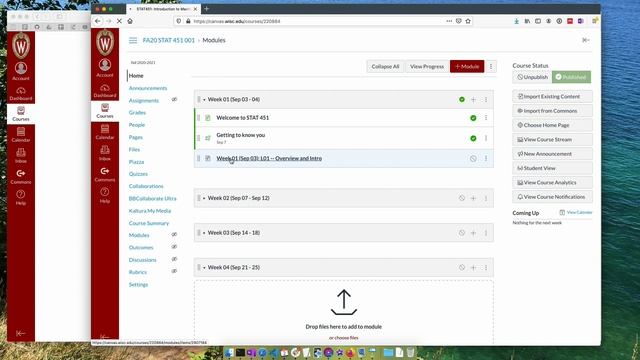The width and height of the screenshot is (640, 360).
Task: Open the browser downloads icon
Action: click(516, 21)
